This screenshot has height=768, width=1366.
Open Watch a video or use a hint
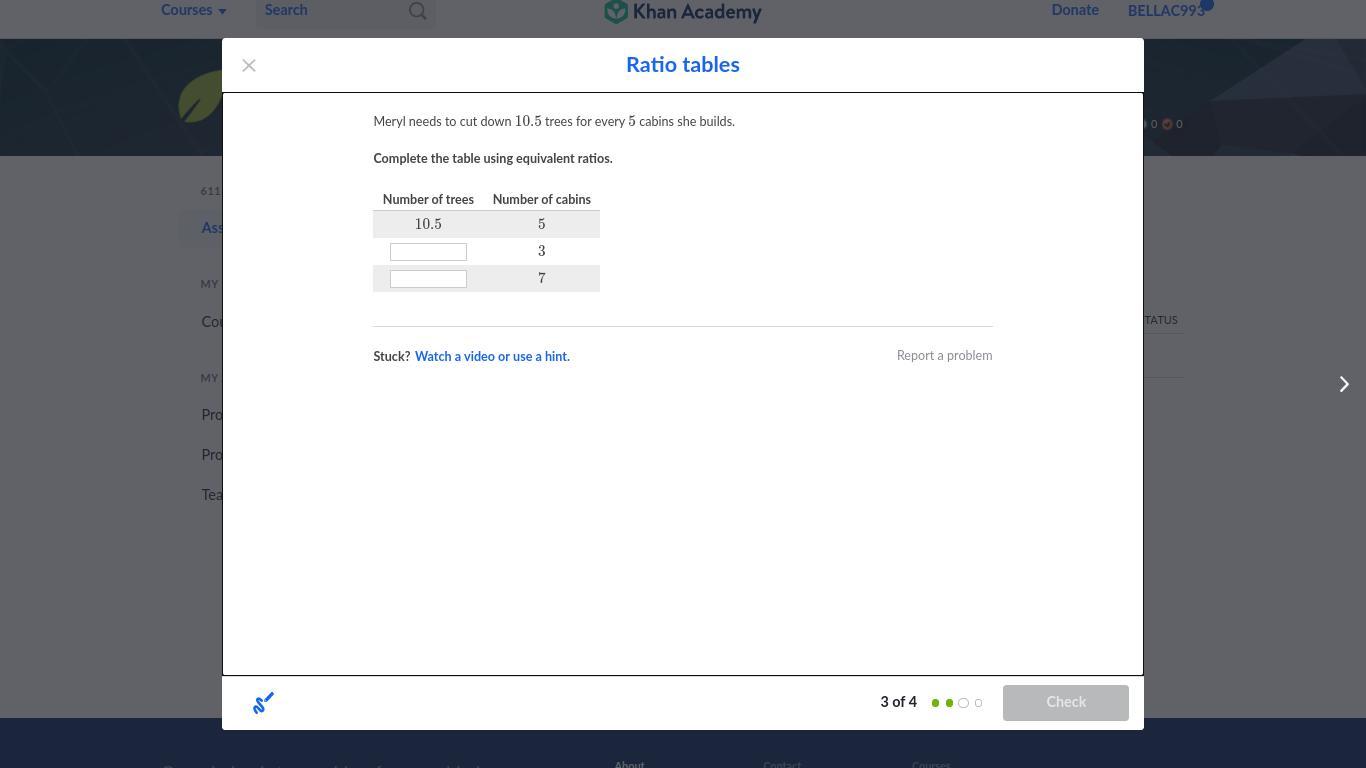pos(492,357)
